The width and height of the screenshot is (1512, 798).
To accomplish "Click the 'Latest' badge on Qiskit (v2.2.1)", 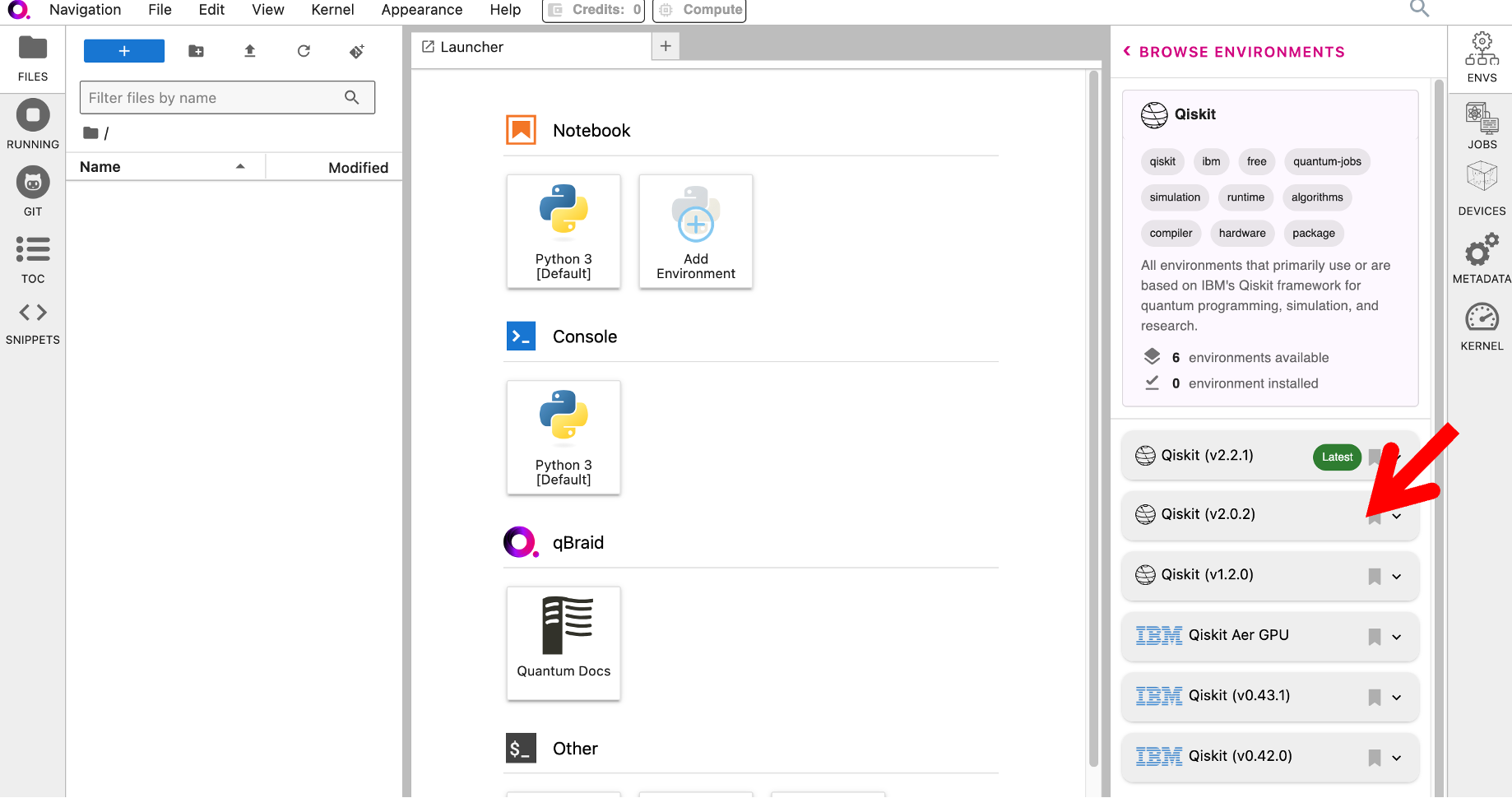I will click(x=1337, y=457).
